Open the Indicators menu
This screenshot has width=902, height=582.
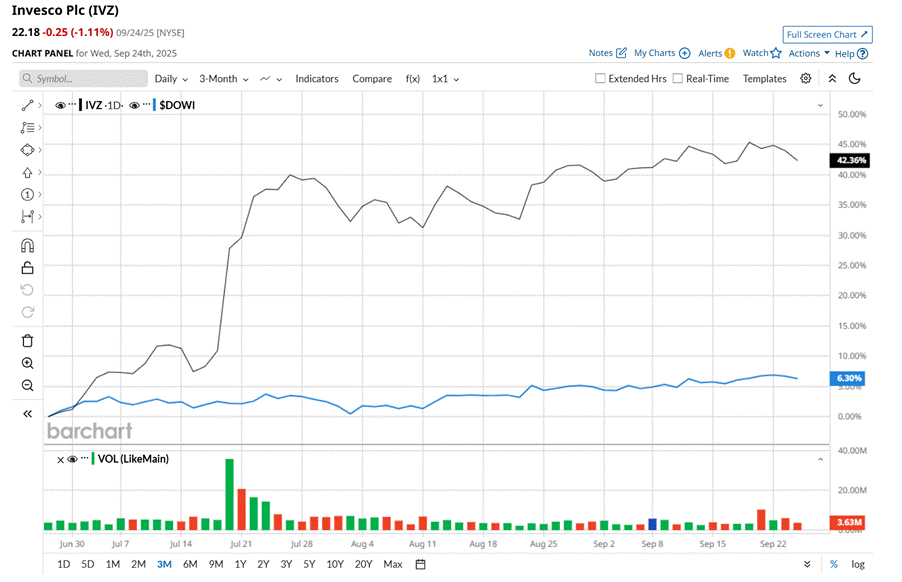click(317, 79)
